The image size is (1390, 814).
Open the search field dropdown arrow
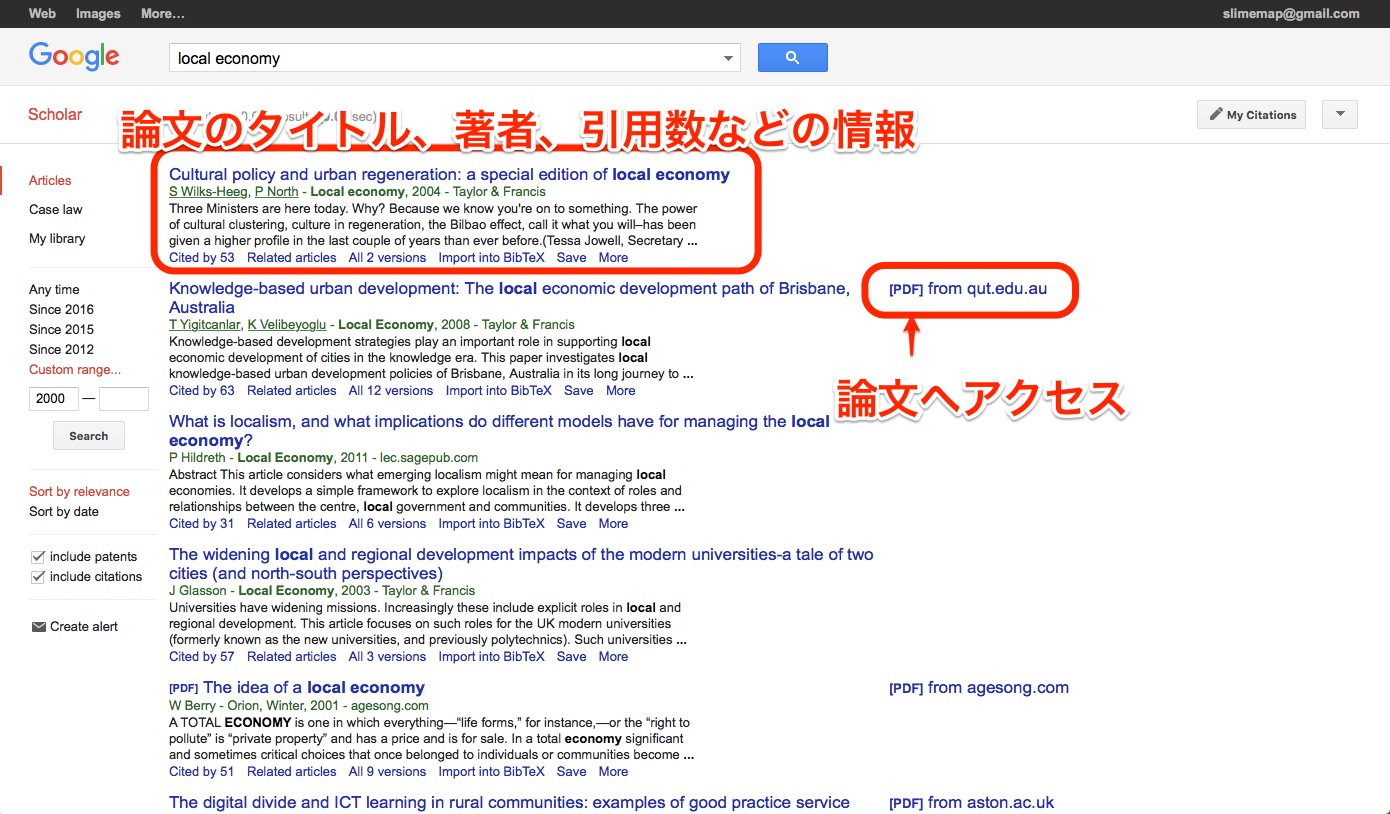727,57
